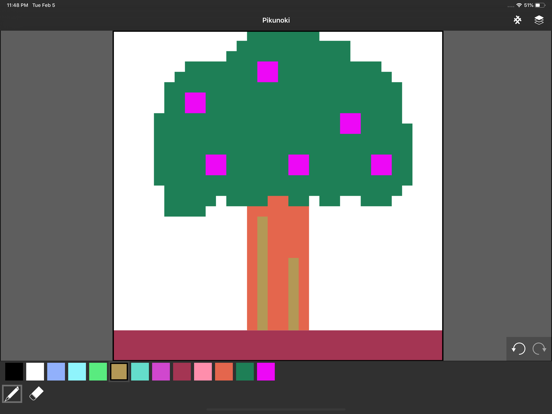Undo the last stroke
The height and width of the screenshot is (414, 552).
point(518,349)
